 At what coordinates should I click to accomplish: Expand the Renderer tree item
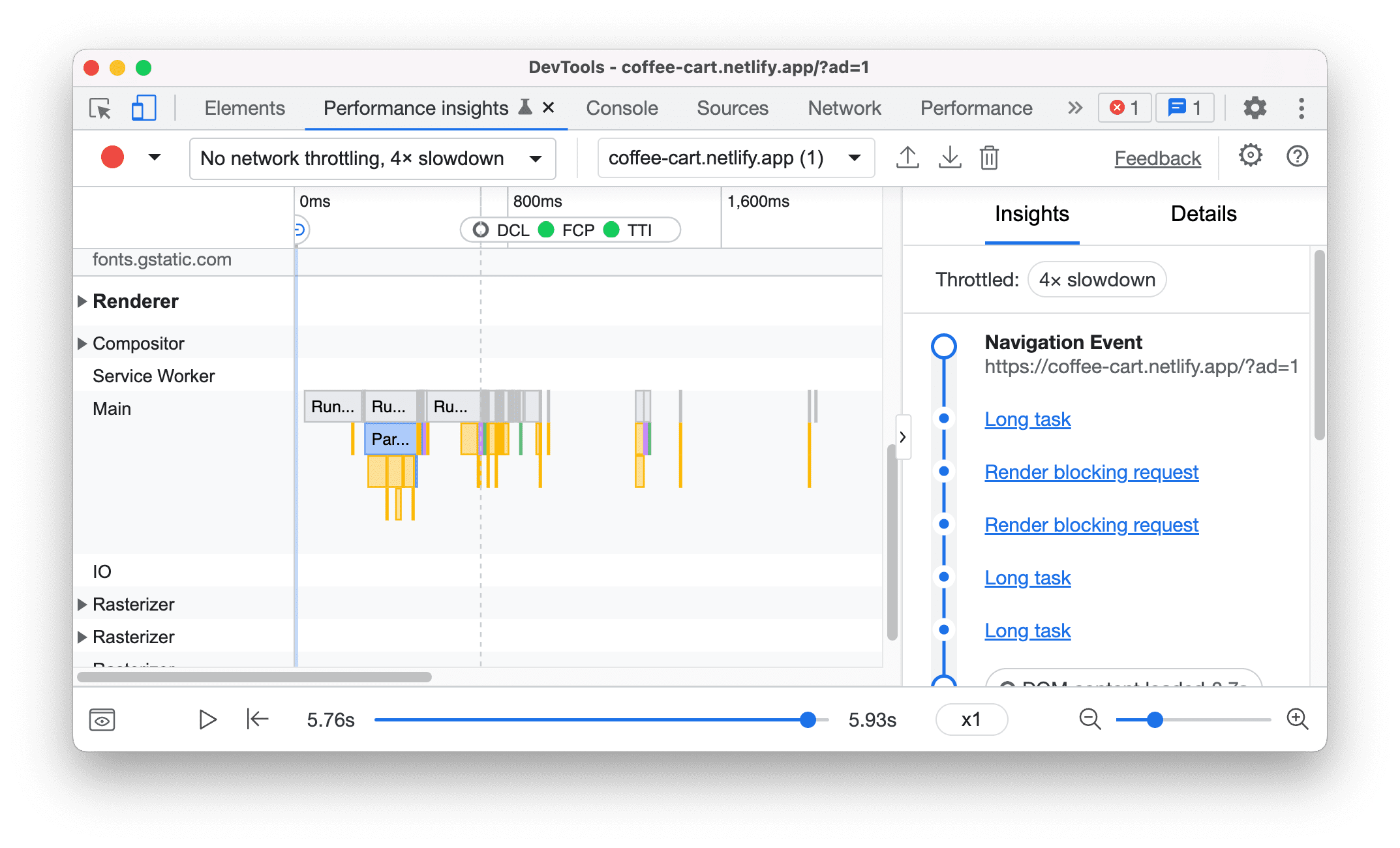82,302
